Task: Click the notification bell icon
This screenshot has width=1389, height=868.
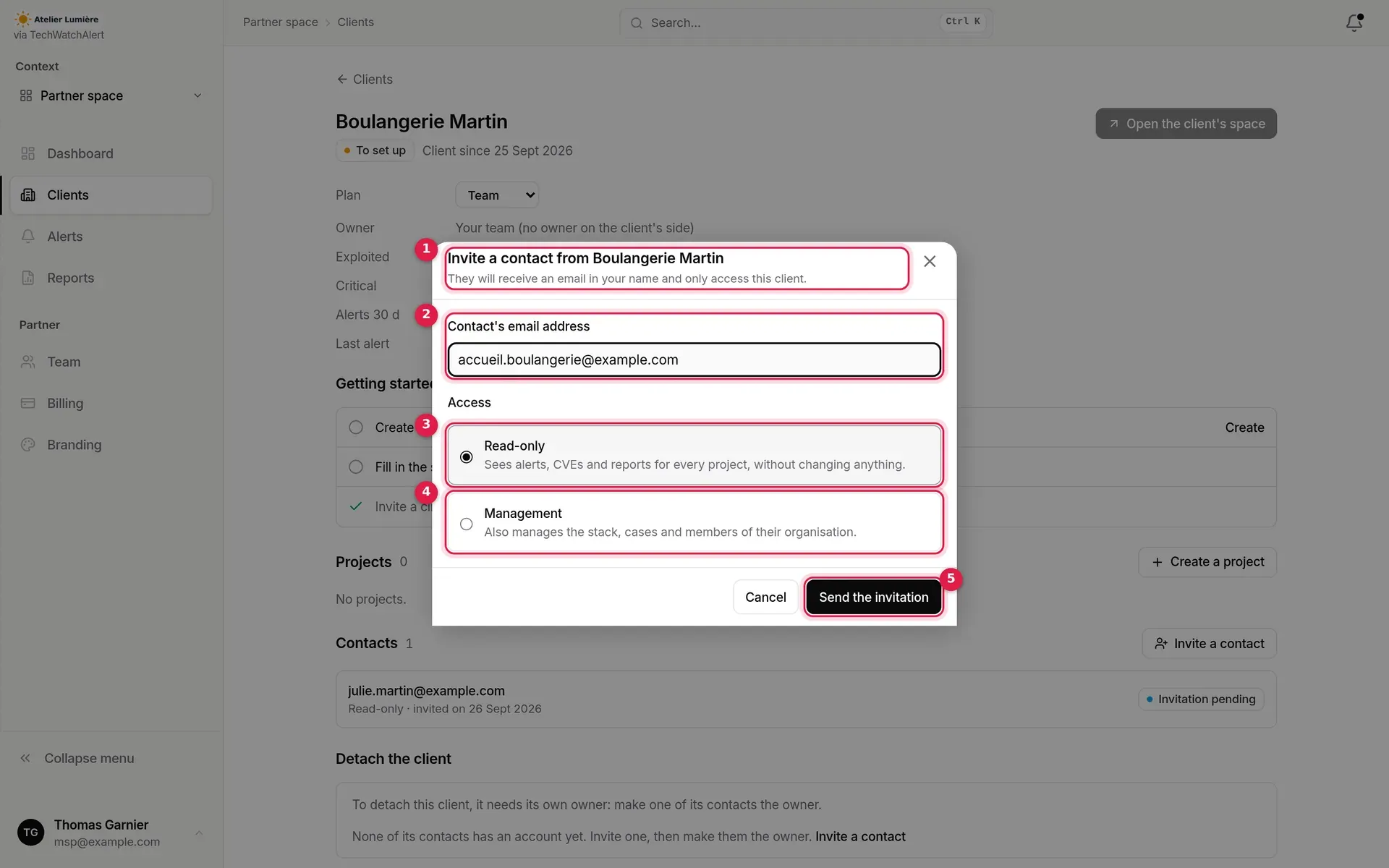Action: coord(1354,22)
